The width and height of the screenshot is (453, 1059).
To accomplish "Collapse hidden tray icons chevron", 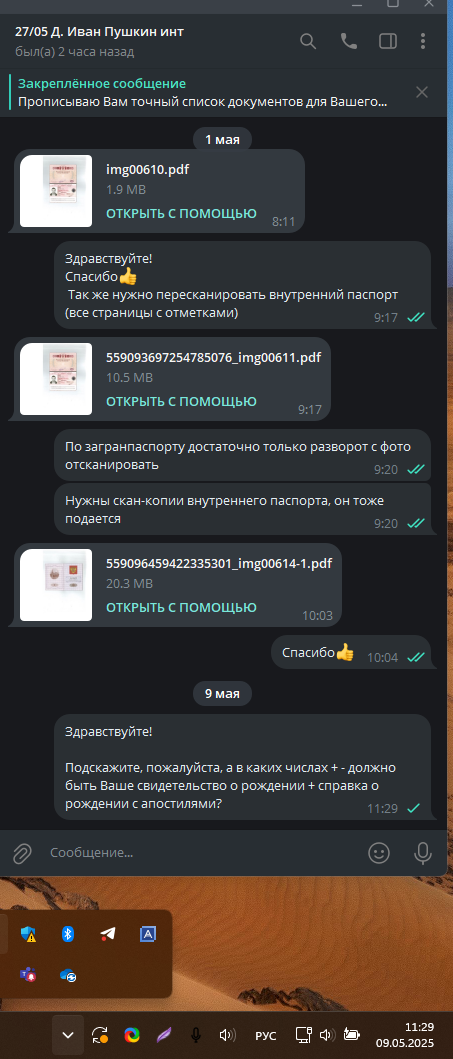I will click(68, 1035).
